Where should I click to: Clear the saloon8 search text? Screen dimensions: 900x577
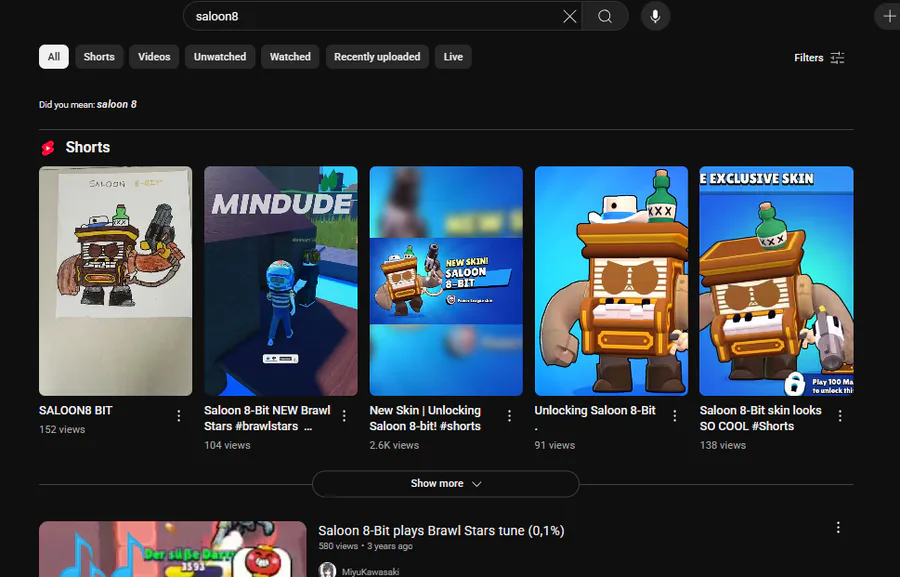point(569,17)
